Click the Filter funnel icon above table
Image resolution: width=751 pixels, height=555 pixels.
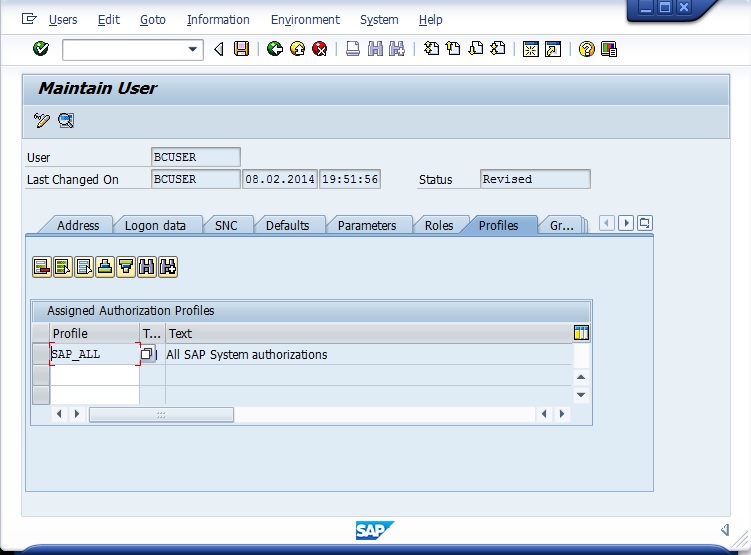click(x=126, y=266)
